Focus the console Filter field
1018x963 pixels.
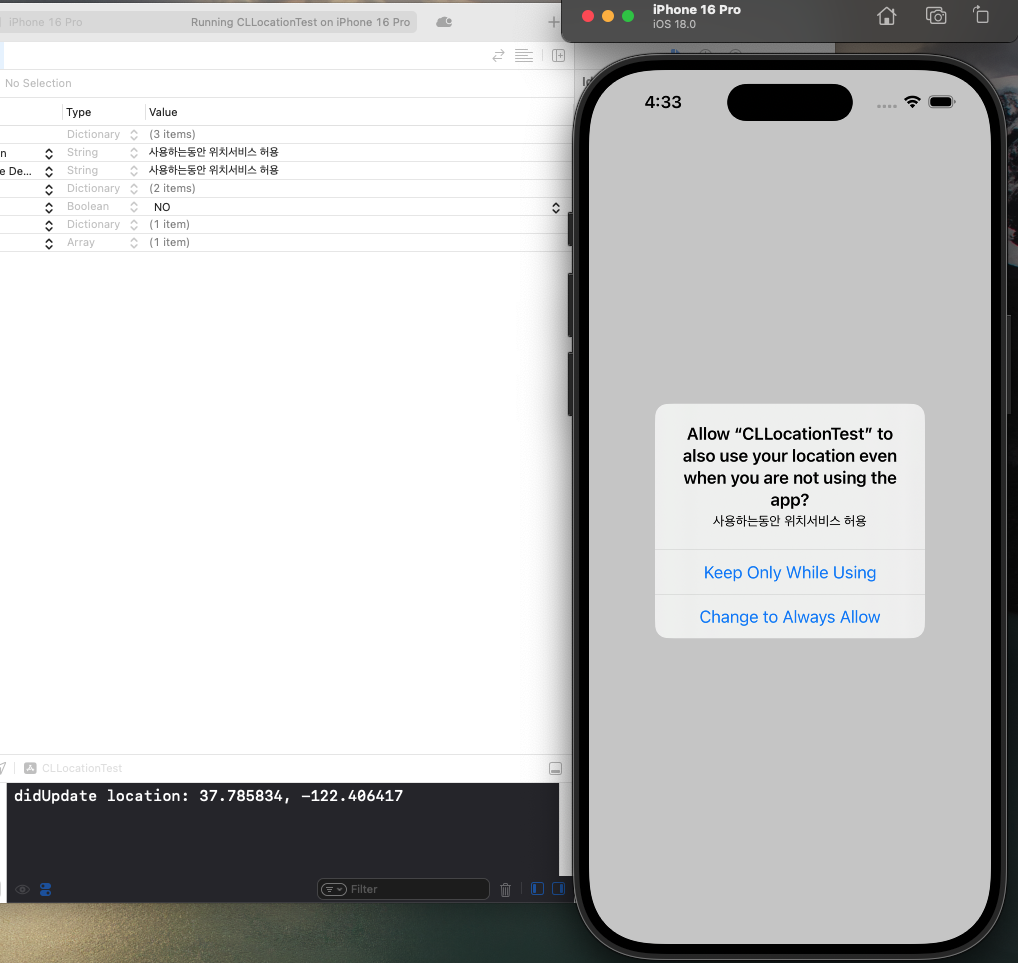pyautogui.click(x=403, y=889)
